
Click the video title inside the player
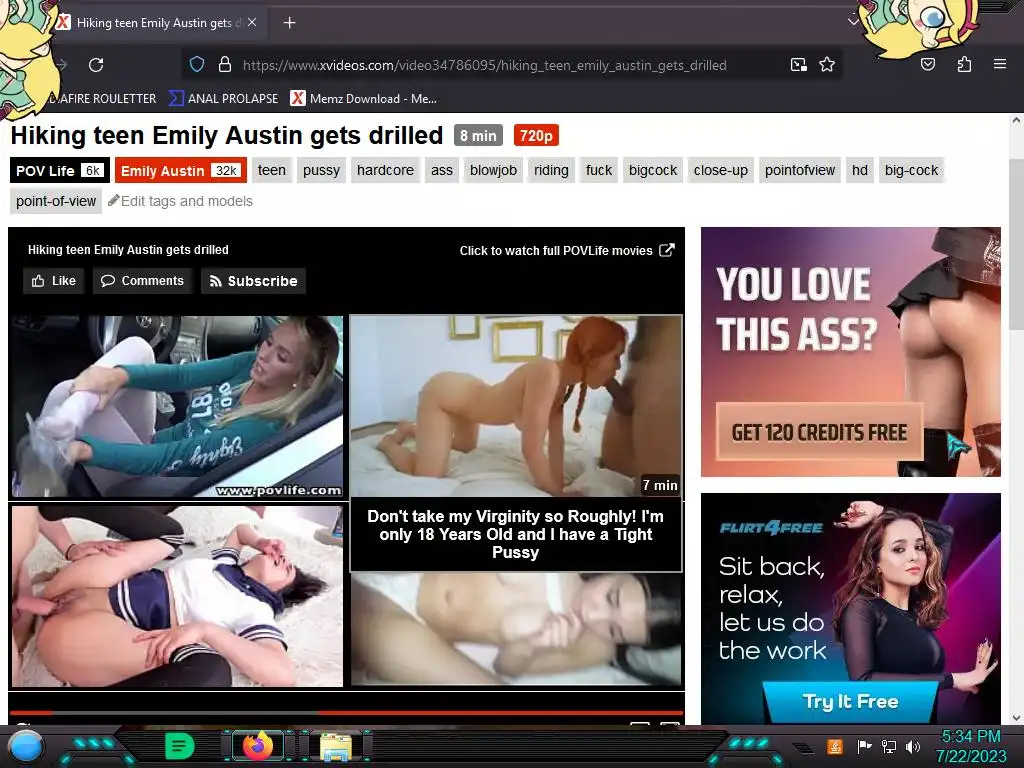(128, 250)
